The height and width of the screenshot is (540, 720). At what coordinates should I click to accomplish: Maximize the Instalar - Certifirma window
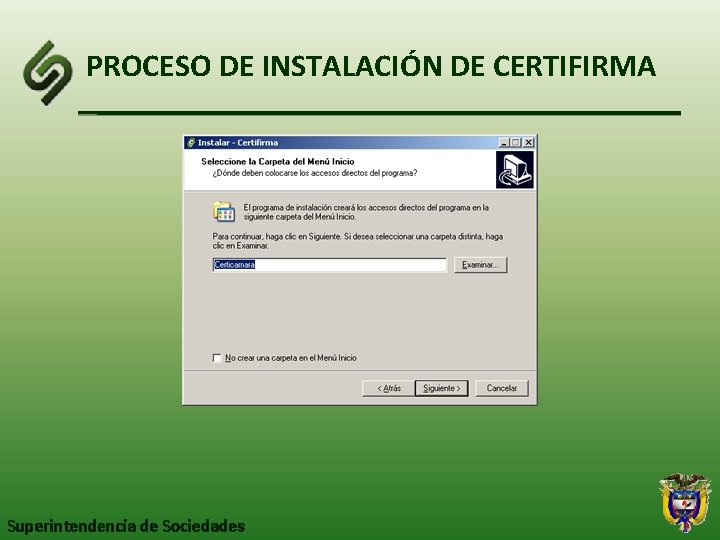[515, 143]
